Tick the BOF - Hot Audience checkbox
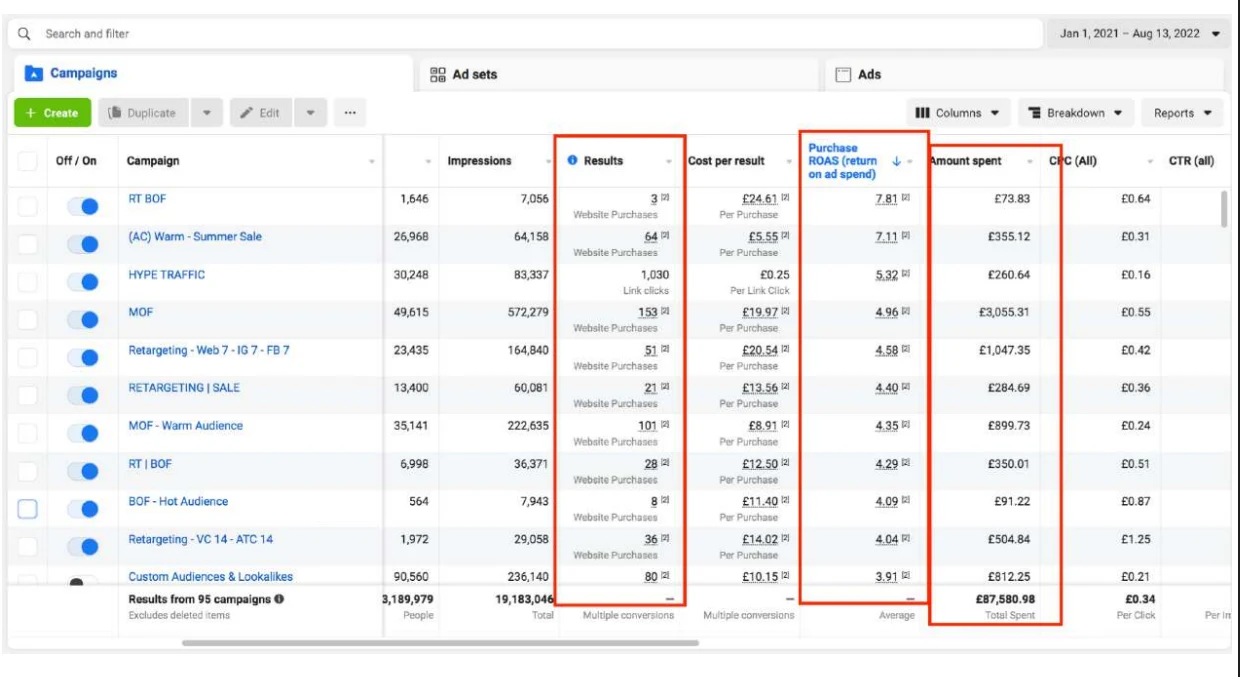Viewport: 1240px width, 677px height. [x=28, y=509]
